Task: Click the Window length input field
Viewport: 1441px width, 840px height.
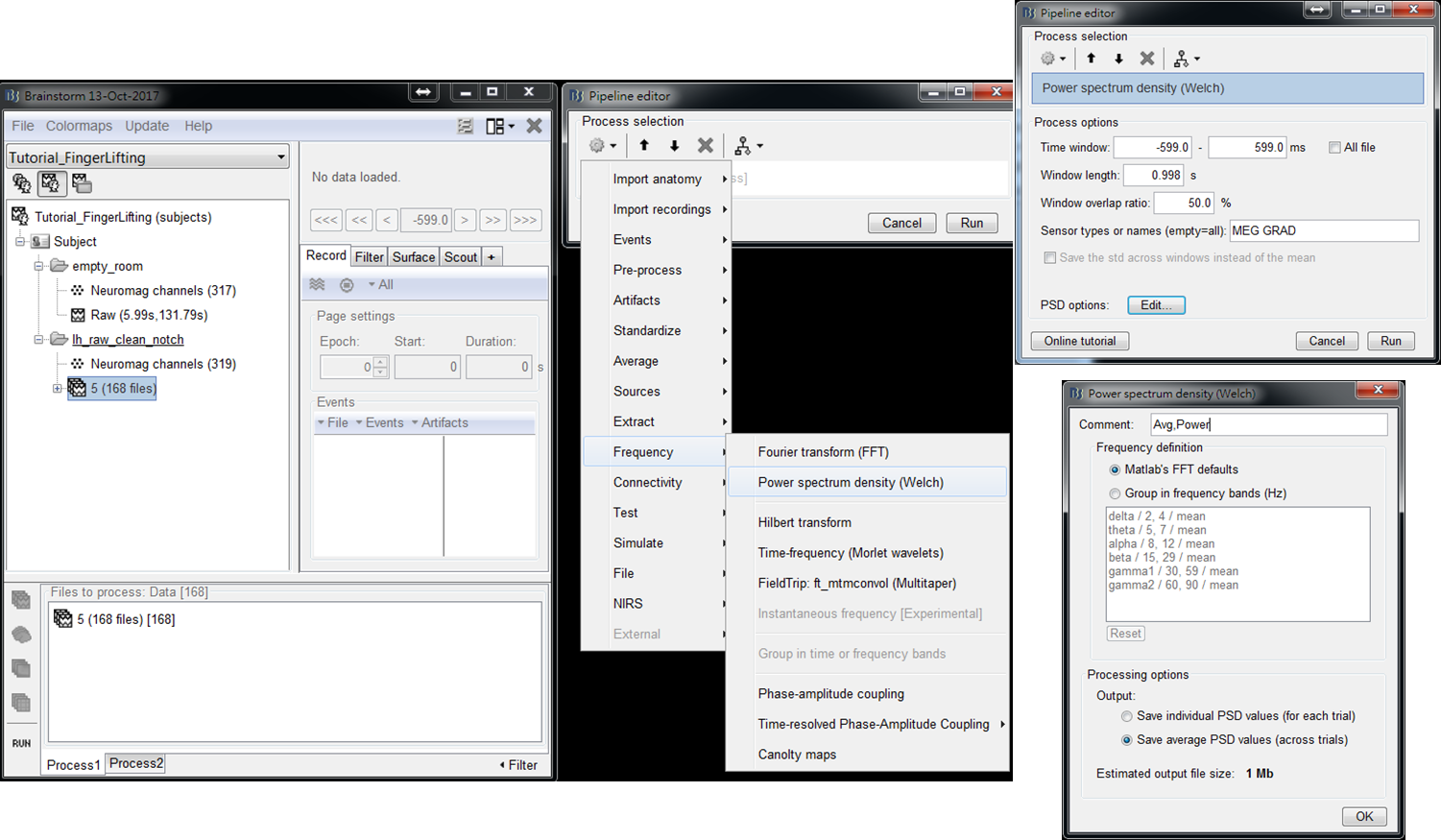Action: (x=1154, y=175)
